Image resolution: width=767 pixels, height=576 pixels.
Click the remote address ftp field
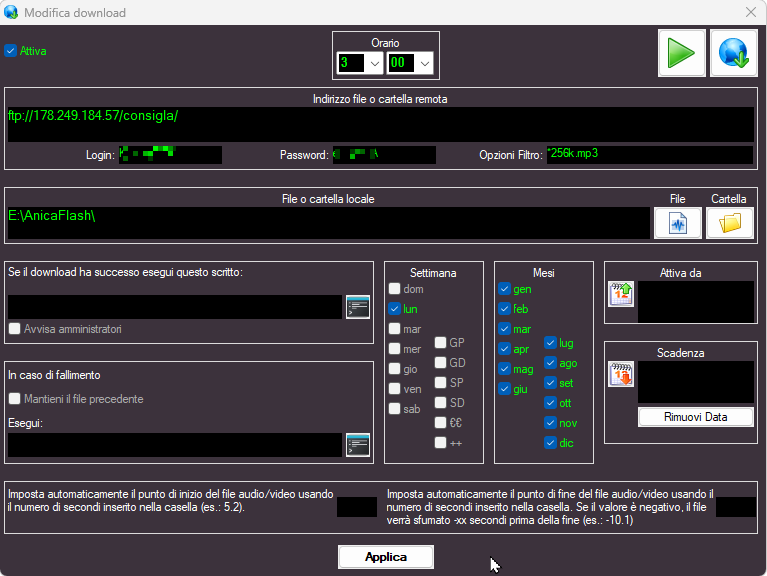381,125
